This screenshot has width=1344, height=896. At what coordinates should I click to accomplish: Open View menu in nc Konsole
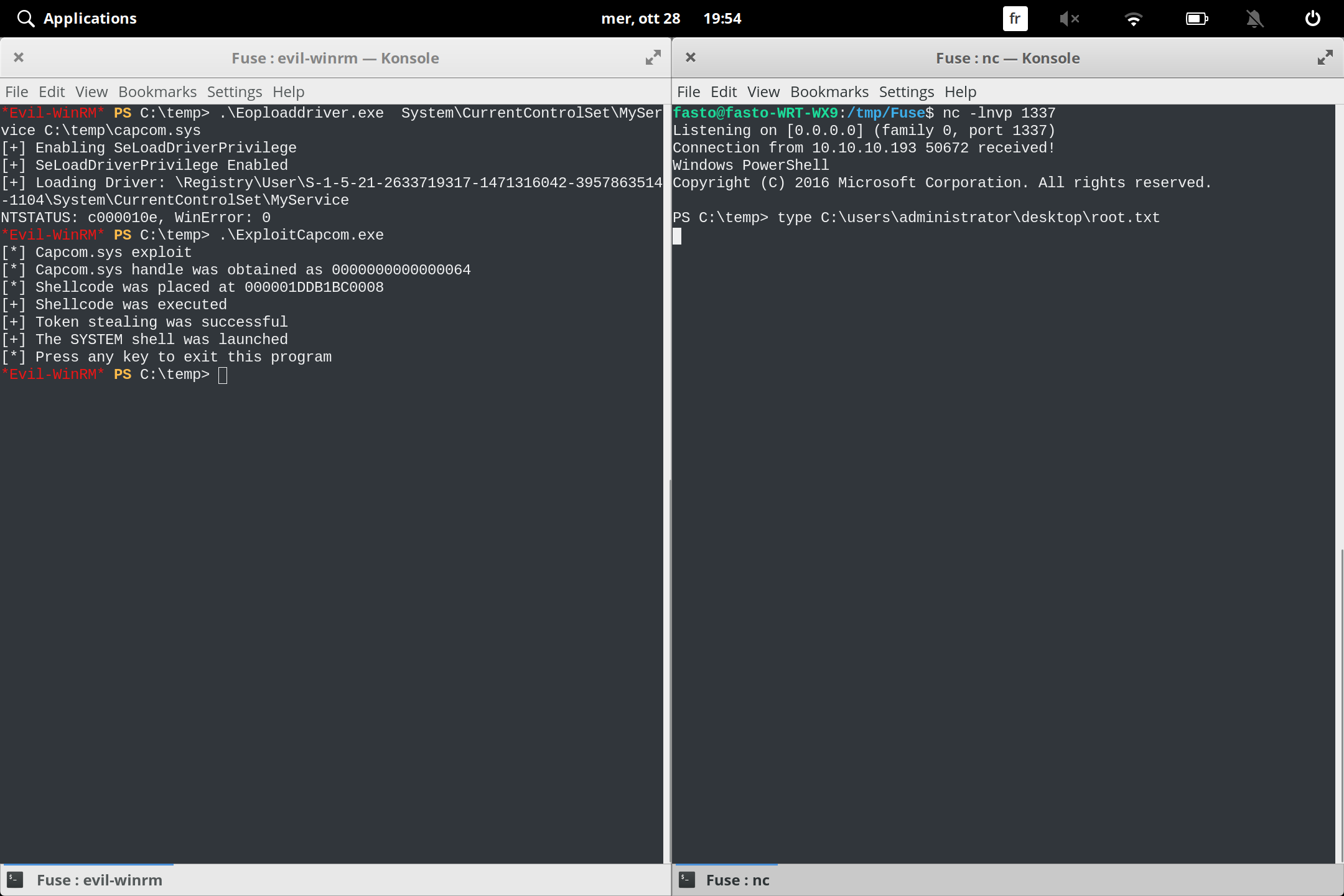click(x=763, y=92)
